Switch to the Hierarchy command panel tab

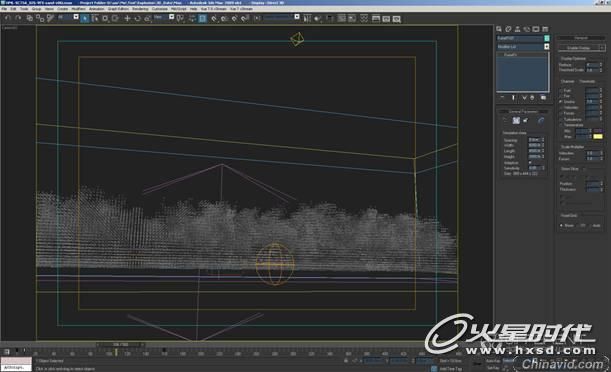point(517,29)
